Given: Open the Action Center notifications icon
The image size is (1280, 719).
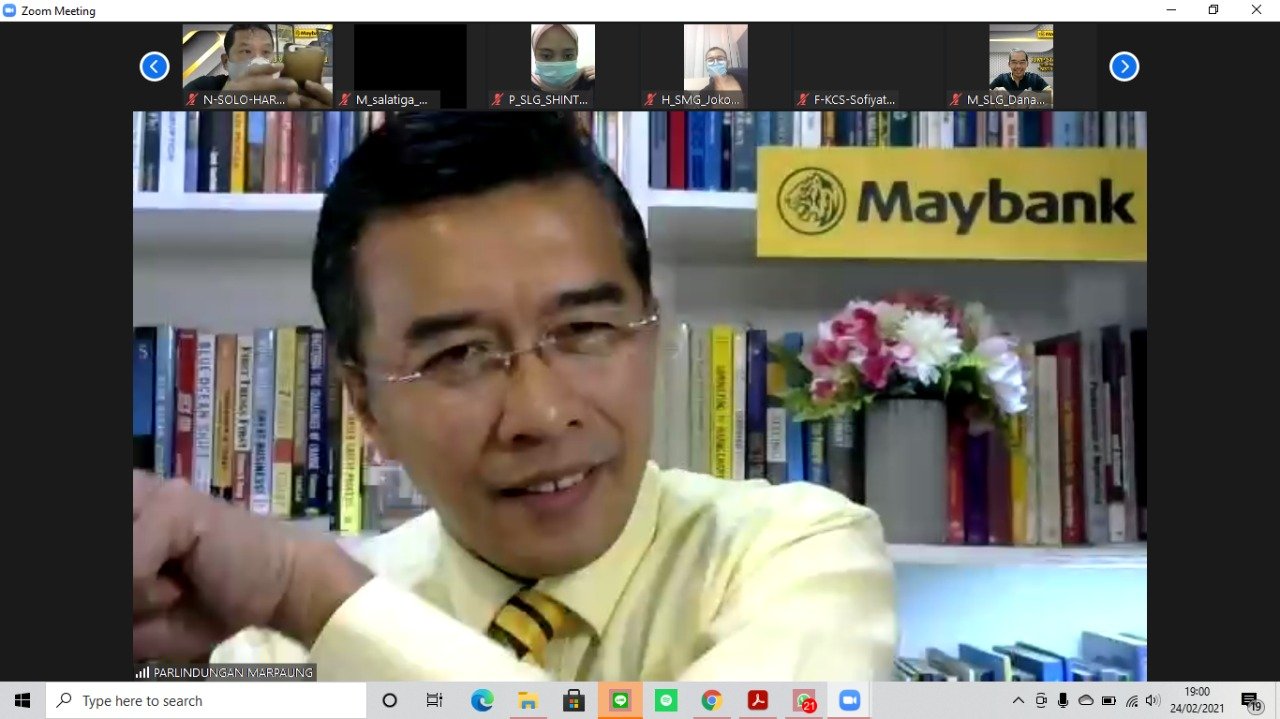Looking at the screenshot, I should tap(1251, 700).
